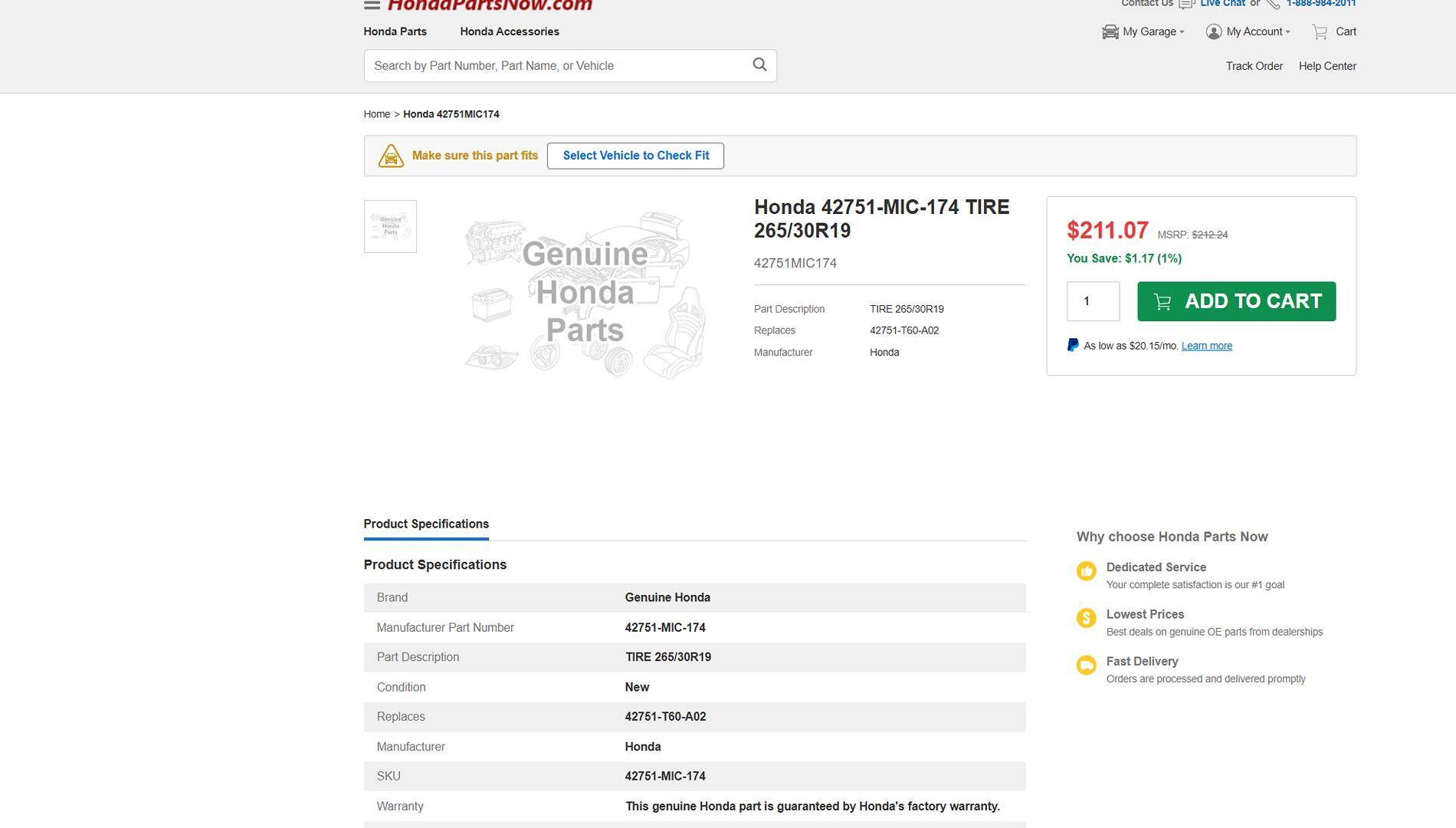Click the main Genuine Honda Parts image
1456x828 pixels.
click(x=585, y=294)
